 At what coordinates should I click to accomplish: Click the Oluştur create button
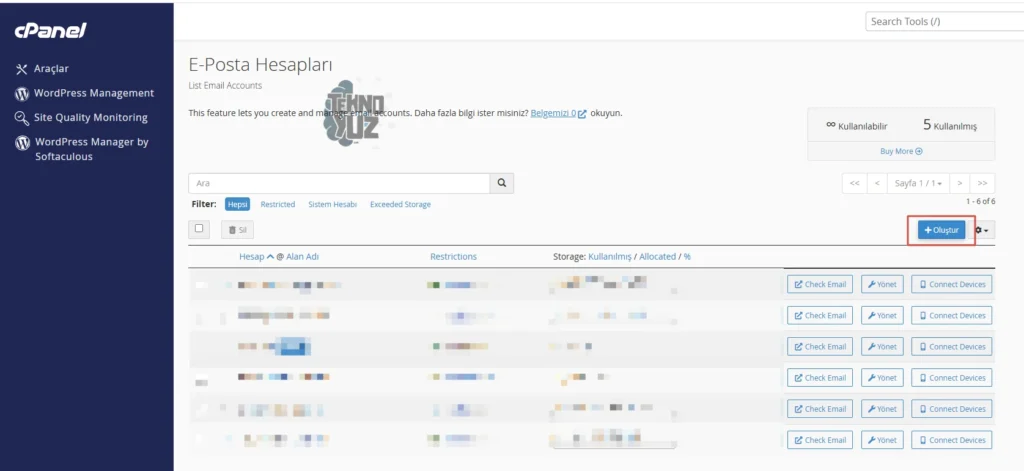[941, 230]
